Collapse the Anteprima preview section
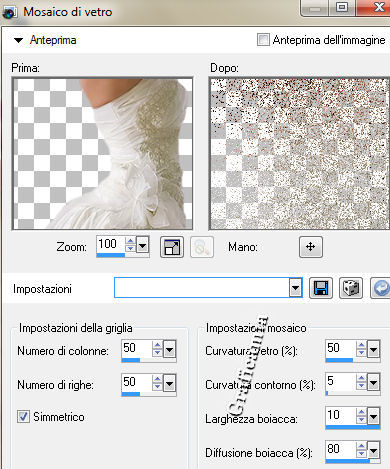Screen dimensions: 390x469 point(18,40)
